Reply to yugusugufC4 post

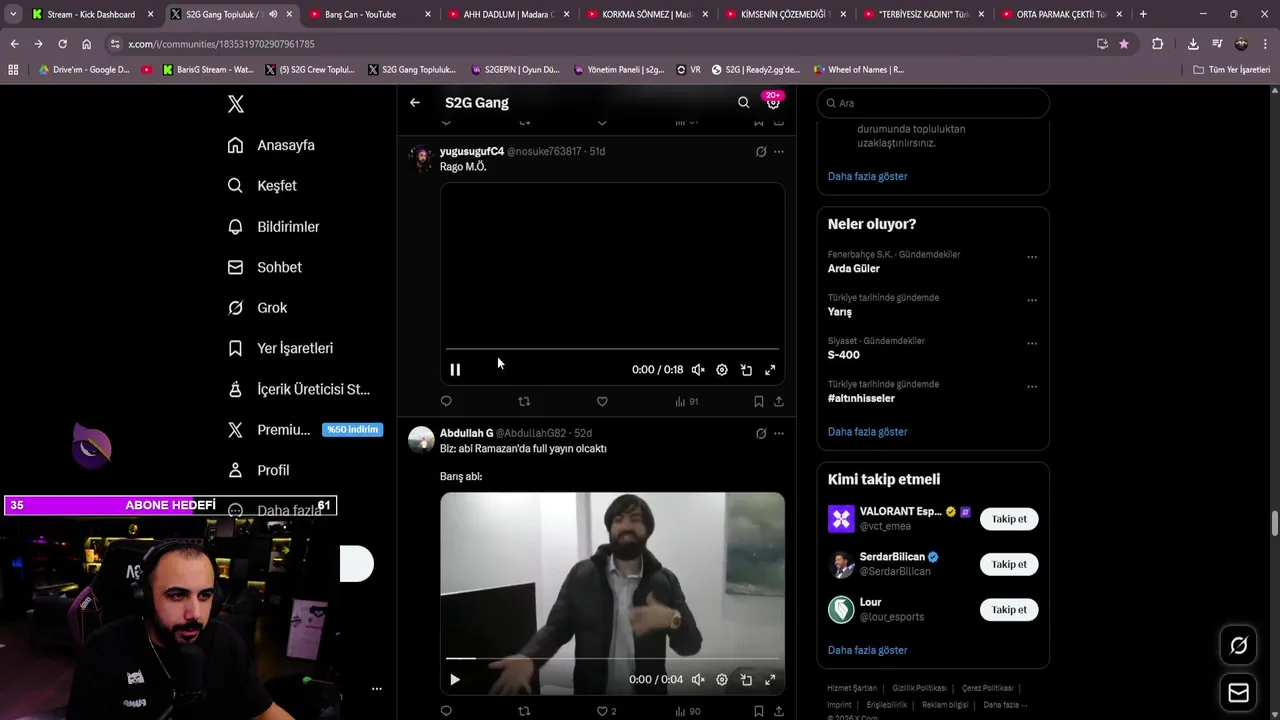(446, 401)
